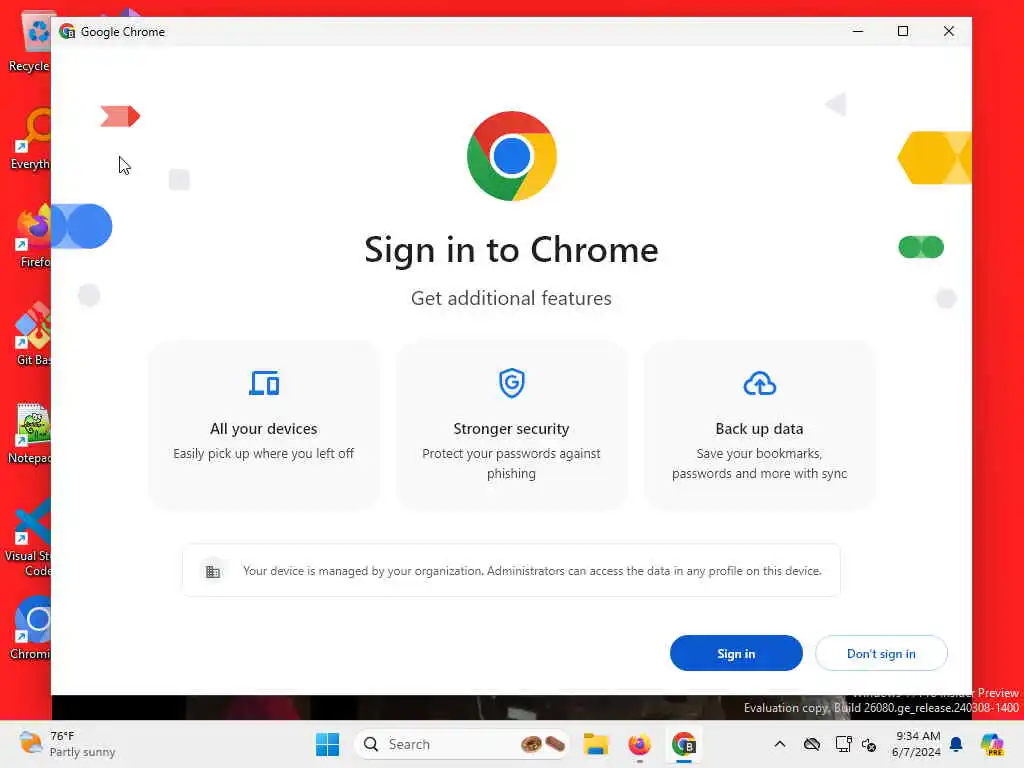Open File Explorer from the taskbar
1024x768 pixels.
[596, 744]
